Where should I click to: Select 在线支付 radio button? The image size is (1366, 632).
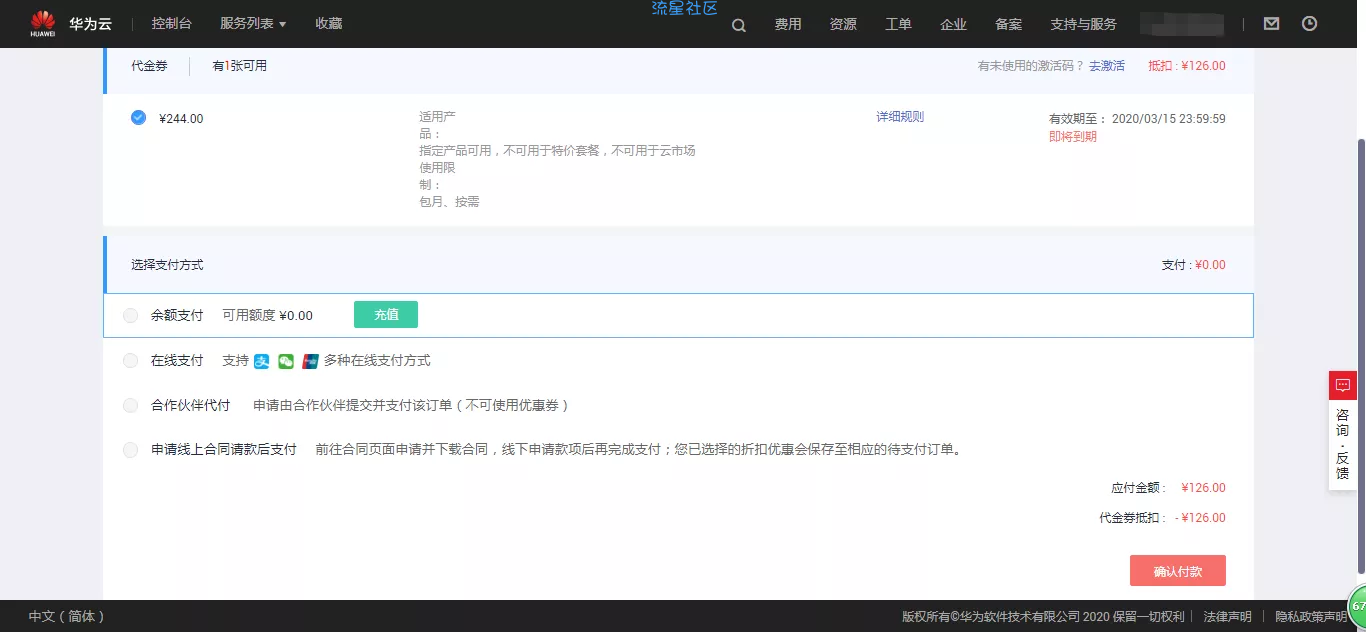pyautogui.click(x=131, y=361)
